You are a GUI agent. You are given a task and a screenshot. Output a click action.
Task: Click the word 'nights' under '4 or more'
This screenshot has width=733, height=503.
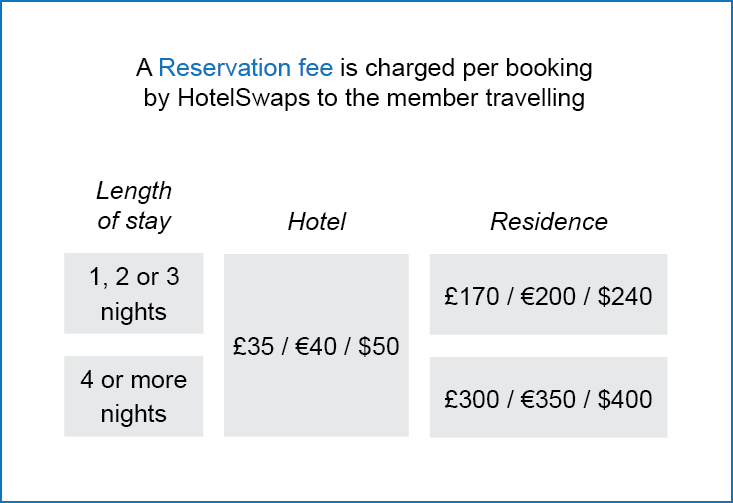[x=134, y=415]
